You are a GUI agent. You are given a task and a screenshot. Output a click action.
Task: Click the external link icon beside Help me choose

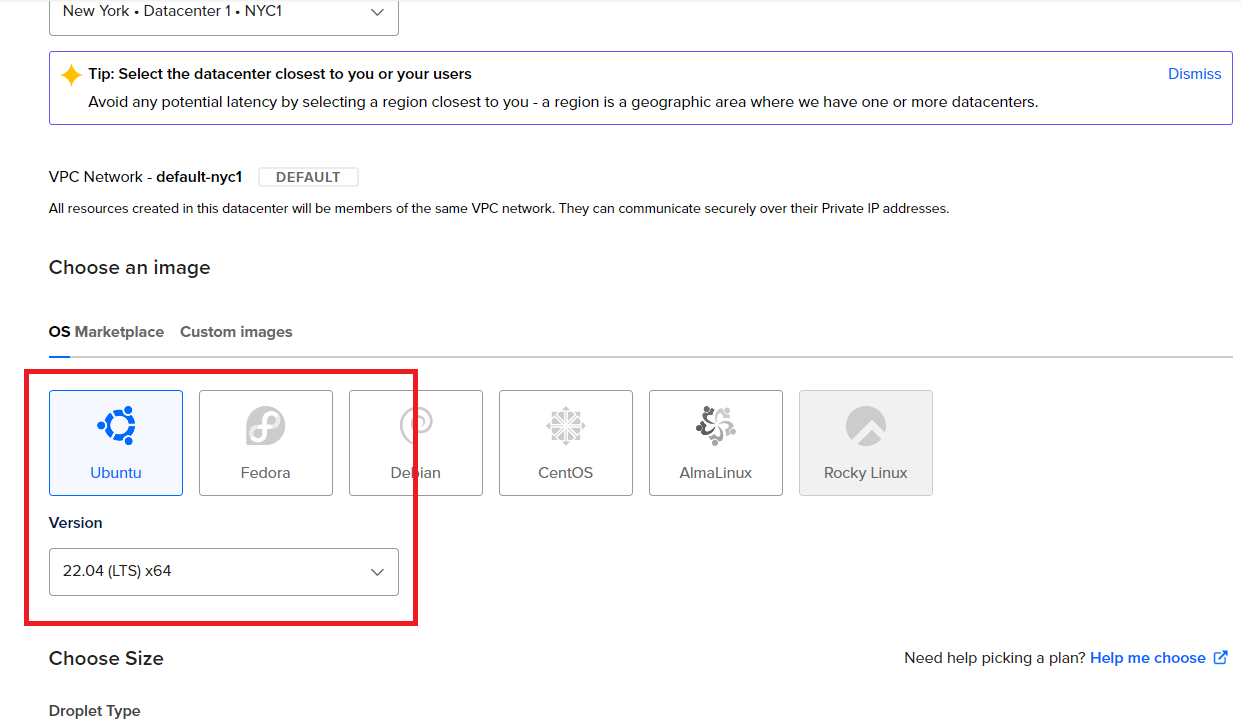(x=1220, y=658)
